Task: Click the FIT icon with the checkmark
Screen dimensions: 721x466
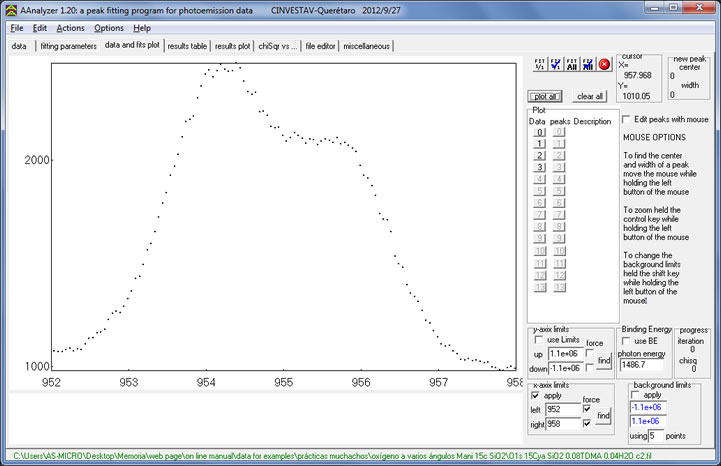Action: [554, 64]
